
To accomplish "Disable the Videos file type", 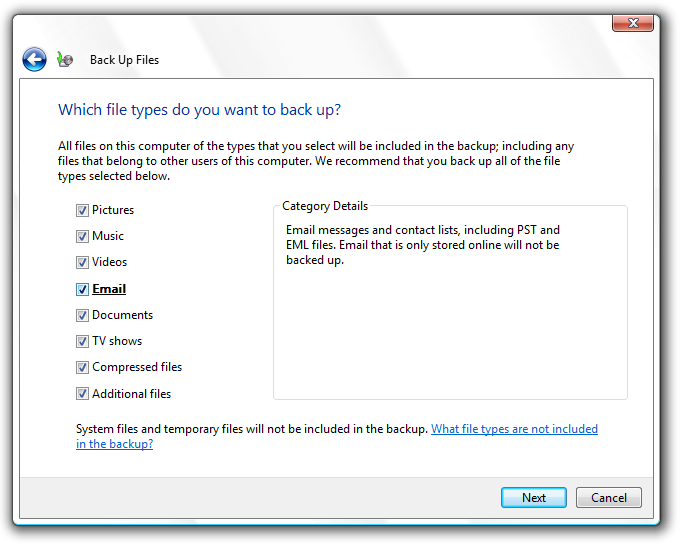I will pos(82,263).
